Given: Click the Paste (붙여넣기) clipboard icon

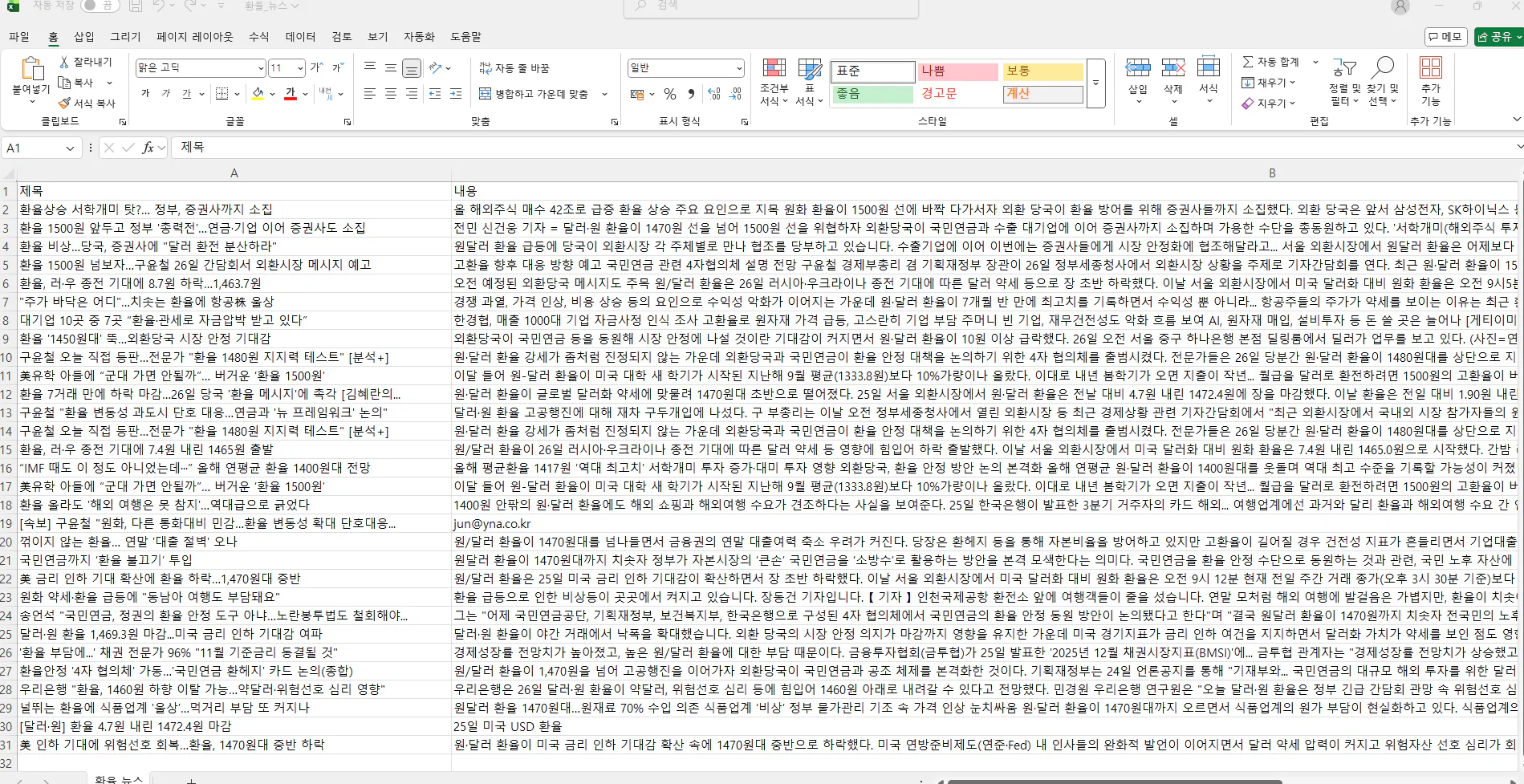Looking at the screenshot, I should [31, 68].
